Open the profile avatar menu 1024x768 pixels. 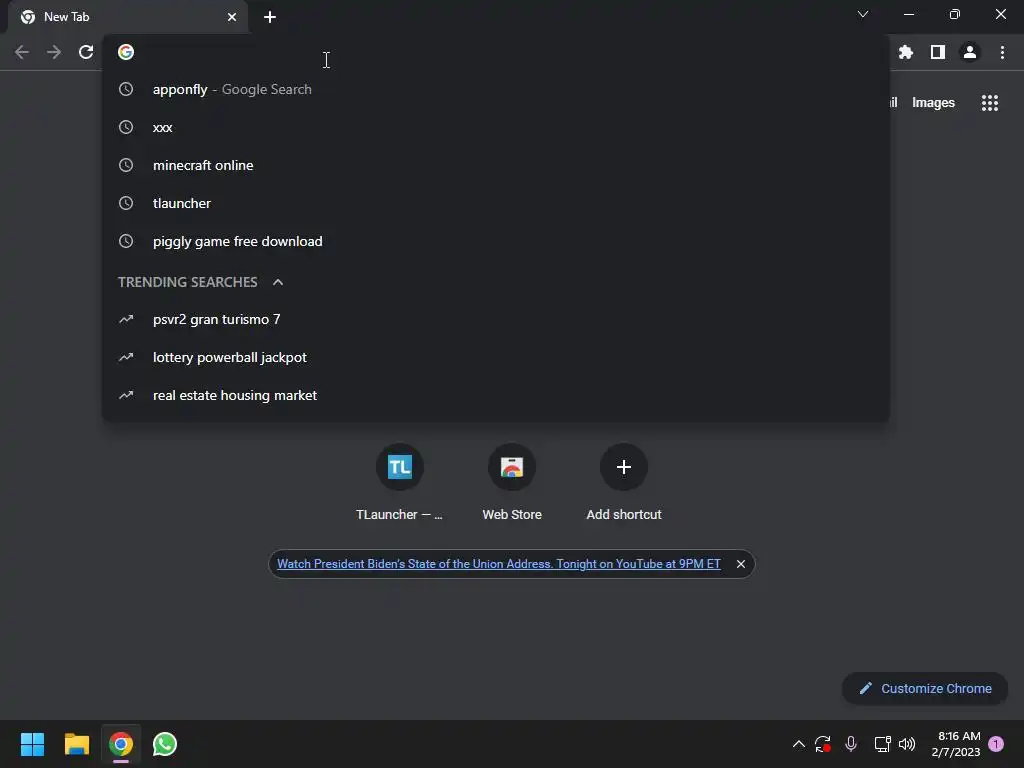pos(970,52)
